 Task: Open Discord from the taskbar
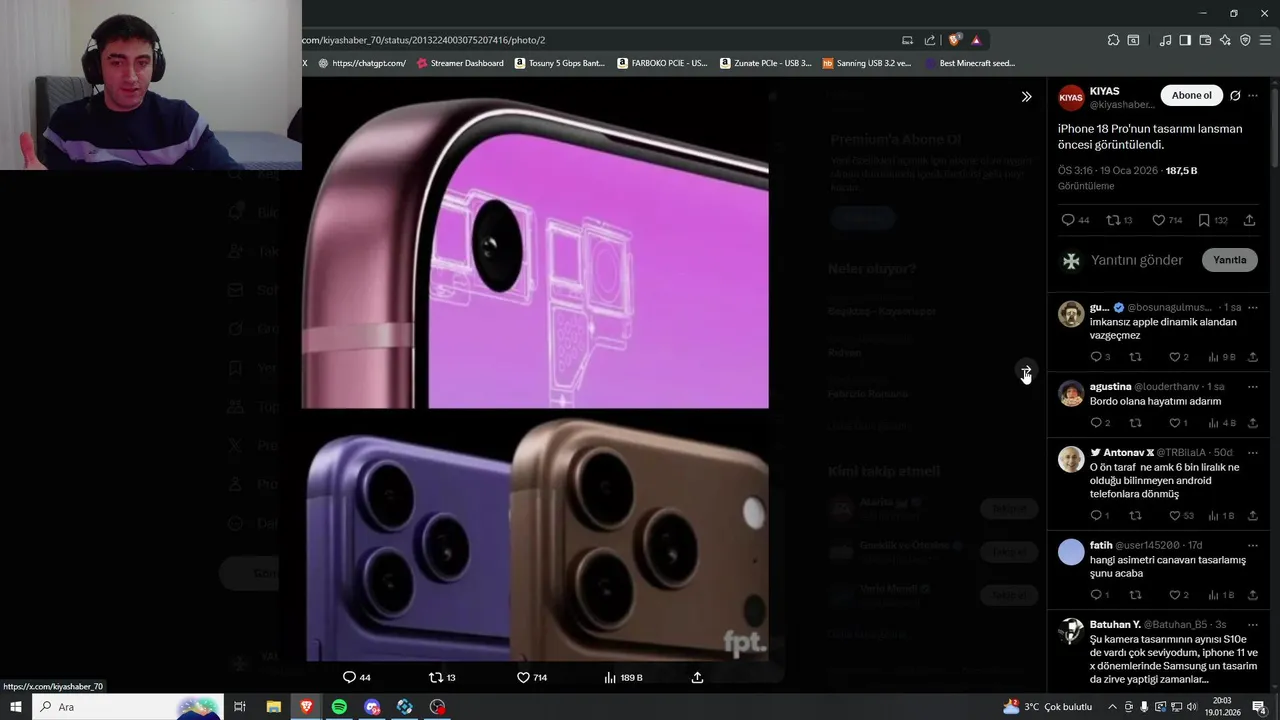click(372, 706)
